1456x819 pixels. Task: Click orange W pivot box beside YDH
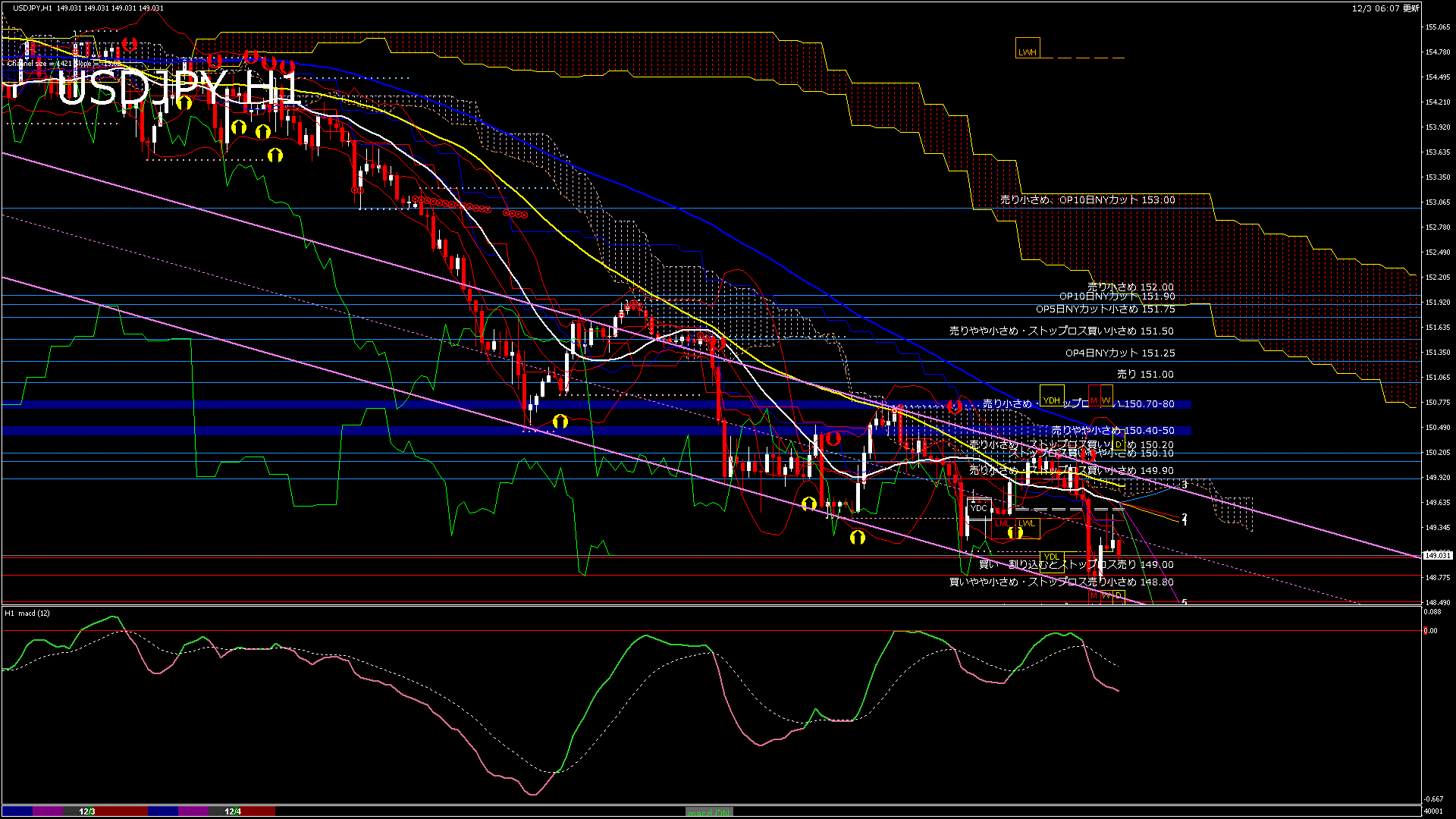click(1106, 396)
